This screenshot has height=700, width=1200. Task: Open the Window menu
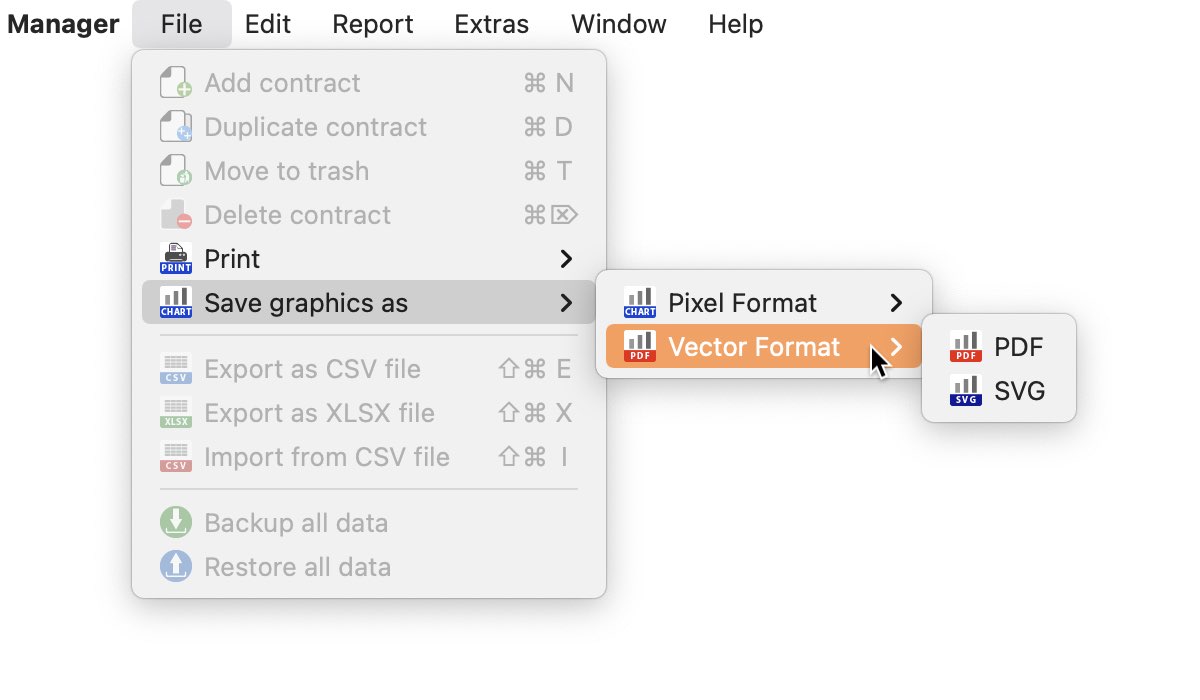tap(619, 24)
